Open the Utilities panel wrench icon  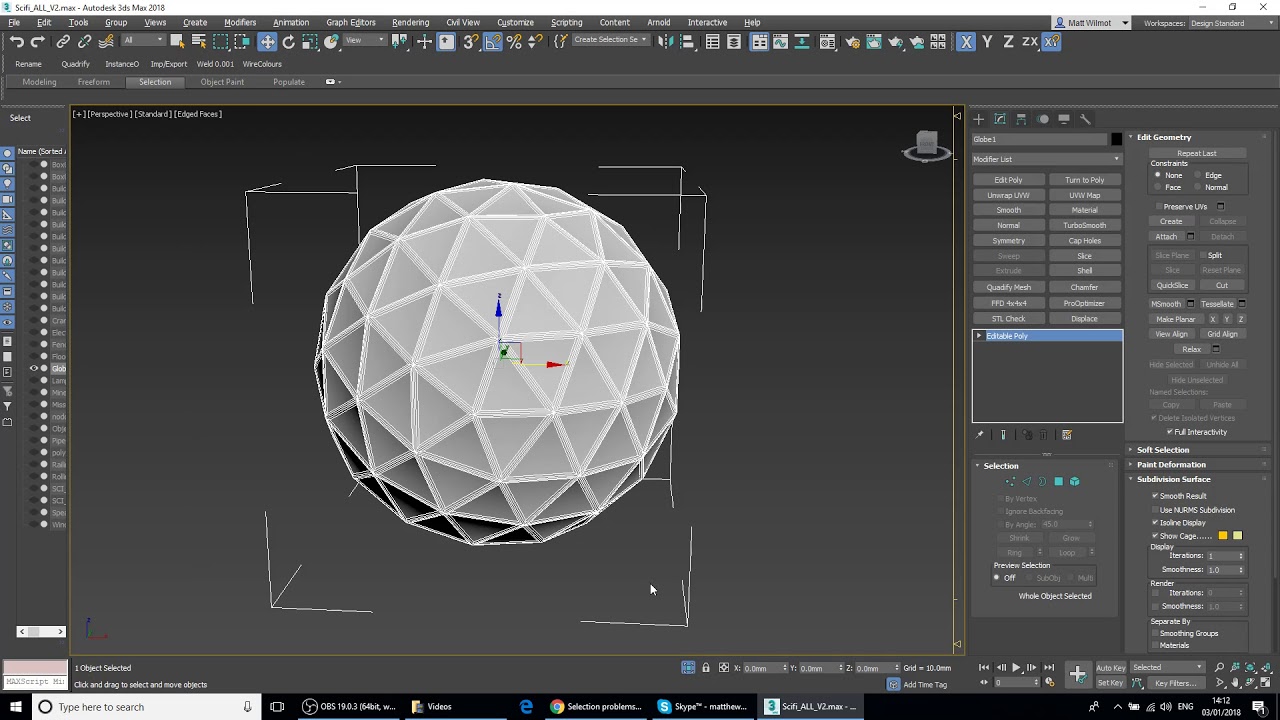point(1085,119)
